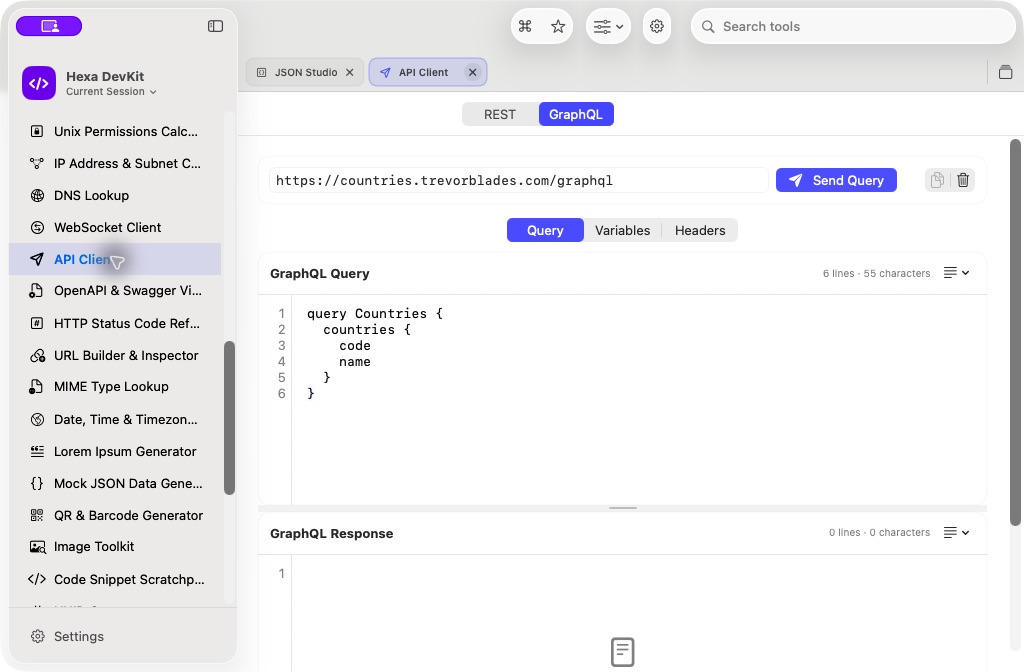Click the '6 lines · 55 characters' counter

(x=876, y=274)
